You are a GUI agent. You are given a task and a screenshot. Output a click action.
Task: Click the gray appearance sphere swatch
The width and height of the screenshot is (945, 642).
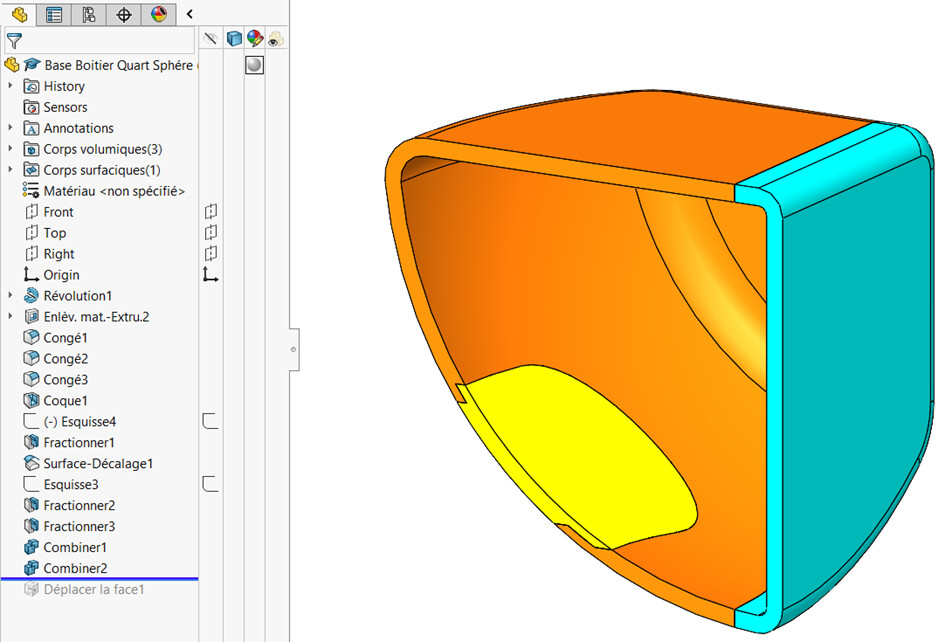tap(255, 65)
